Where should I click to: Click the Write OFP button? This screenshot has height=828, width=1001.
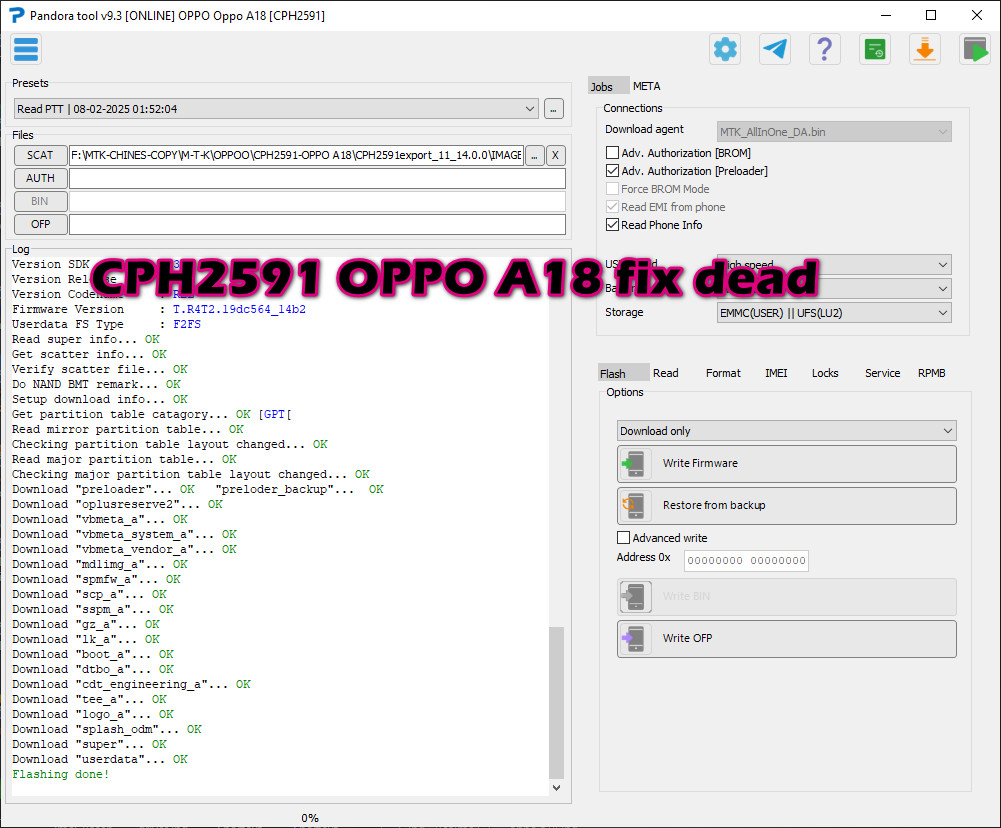click(x=786, y=638)
